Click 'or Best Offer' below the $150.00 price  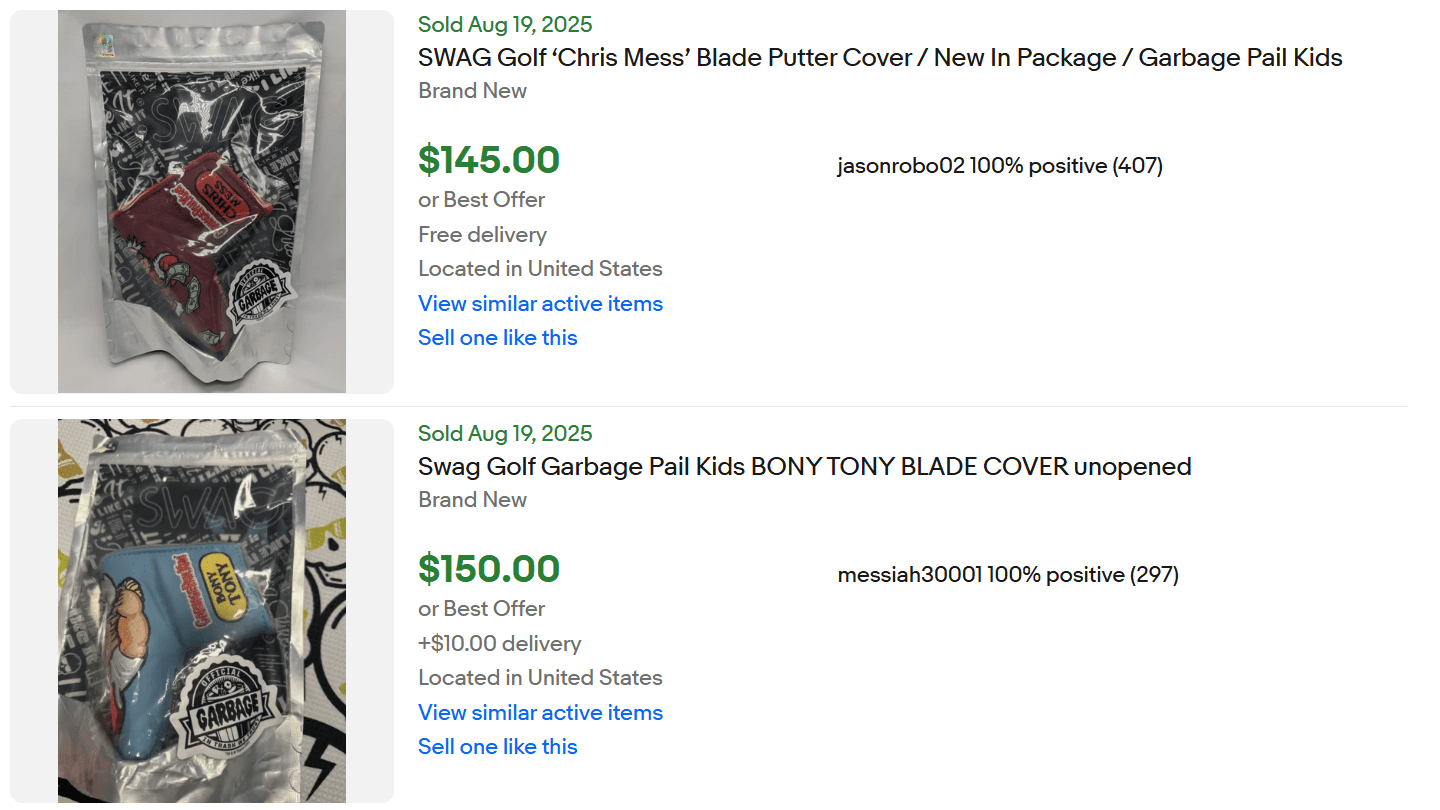pyautogui.click(x=481, y=608)
